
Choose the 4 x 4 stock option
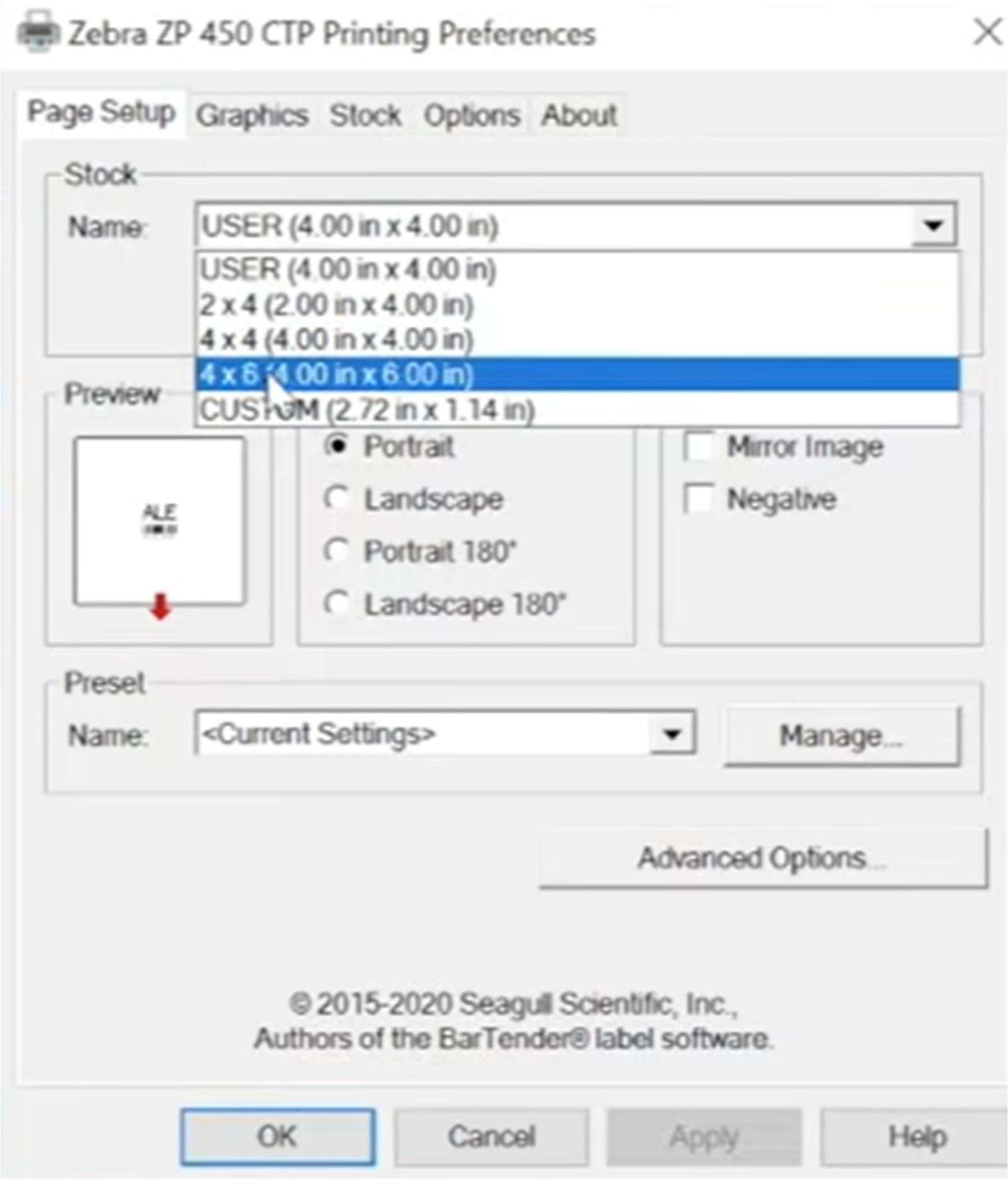577,339
